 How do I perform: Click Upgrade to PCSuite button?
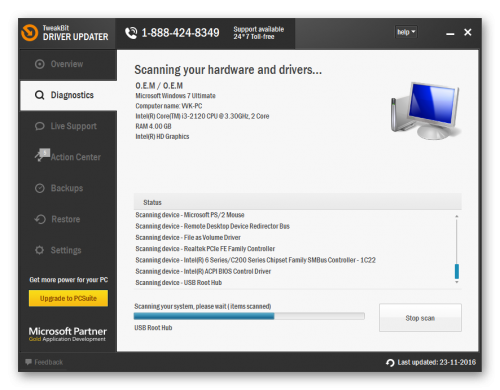[x=68, y=298]
